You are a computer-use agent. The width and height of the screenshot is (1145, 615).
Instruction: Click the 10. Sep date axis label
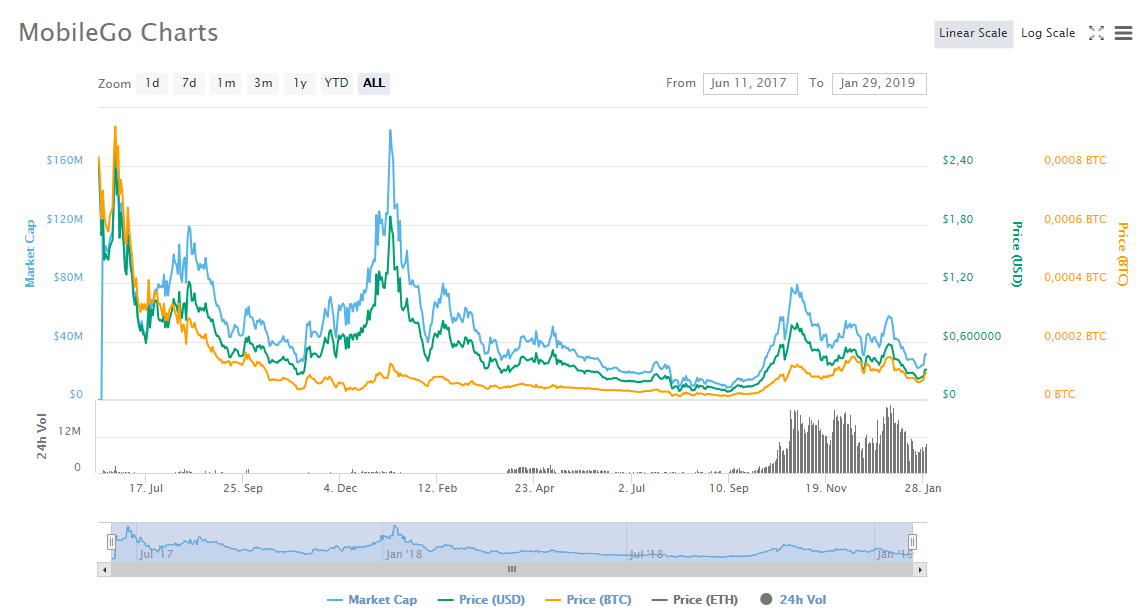pyautogui.click(x=729, y=488)
